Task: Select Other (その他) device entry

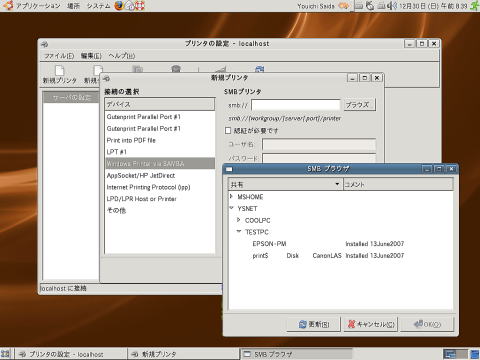Action: 160,210
